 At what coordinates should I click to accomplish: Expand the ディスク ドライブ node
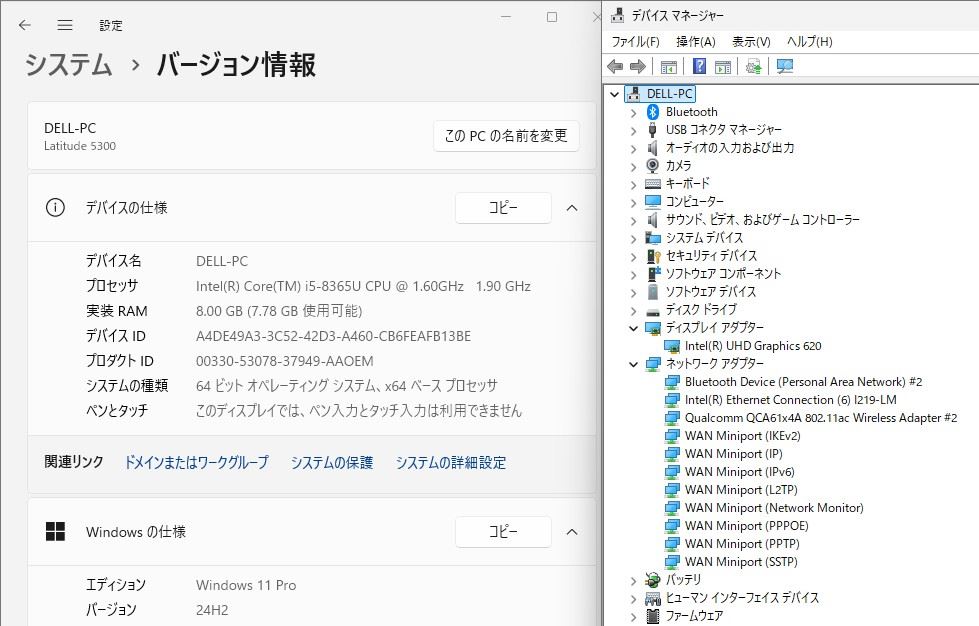(633, 310)
